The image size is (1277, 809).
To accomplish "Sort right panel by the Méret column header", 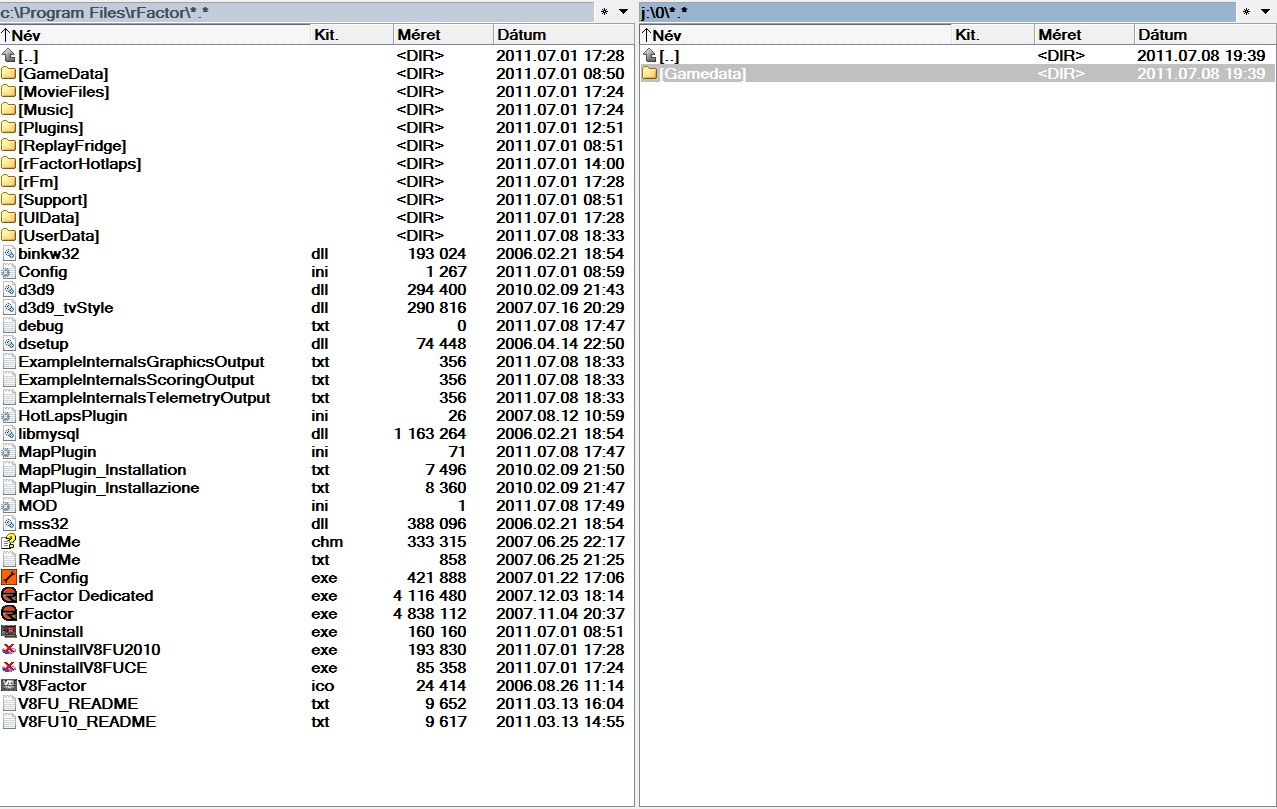I will tap(1085, 35).
